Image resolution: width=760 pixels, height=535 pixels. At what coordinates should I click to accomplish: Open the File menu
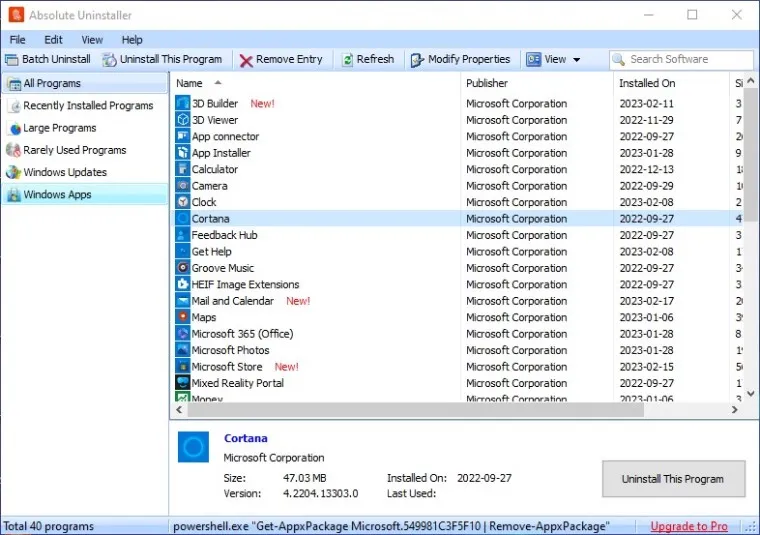pyautogui.click(x=18, y=40)
